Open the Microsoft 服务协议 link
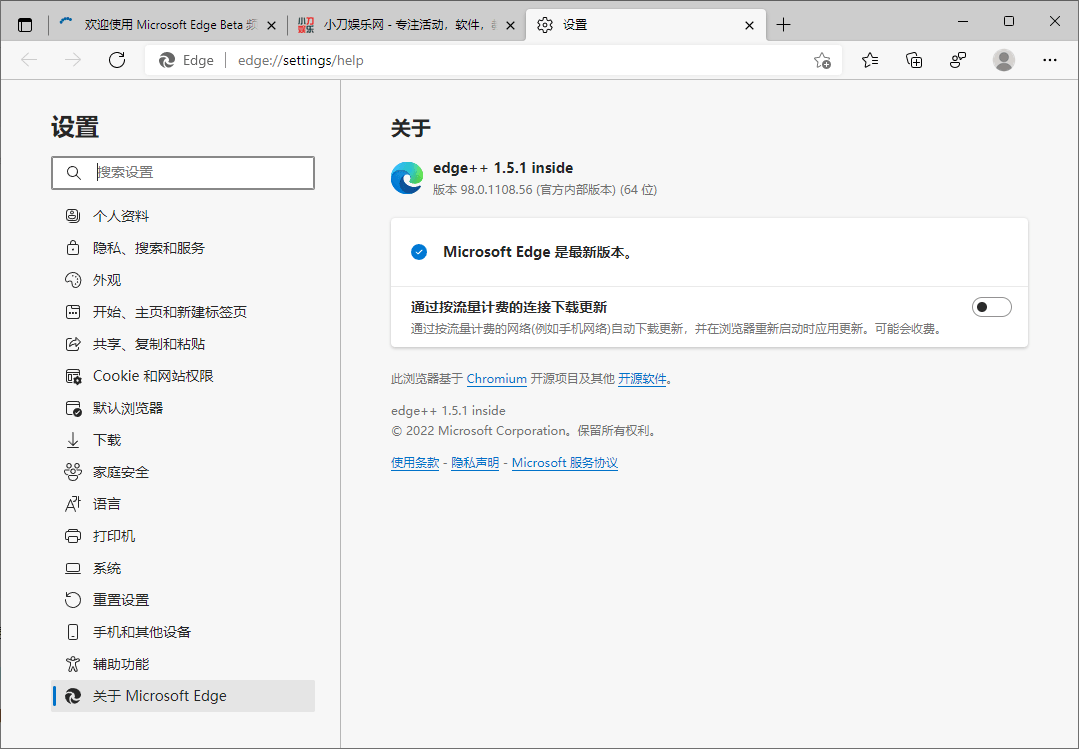1079x749 pixels. point(565,463)
